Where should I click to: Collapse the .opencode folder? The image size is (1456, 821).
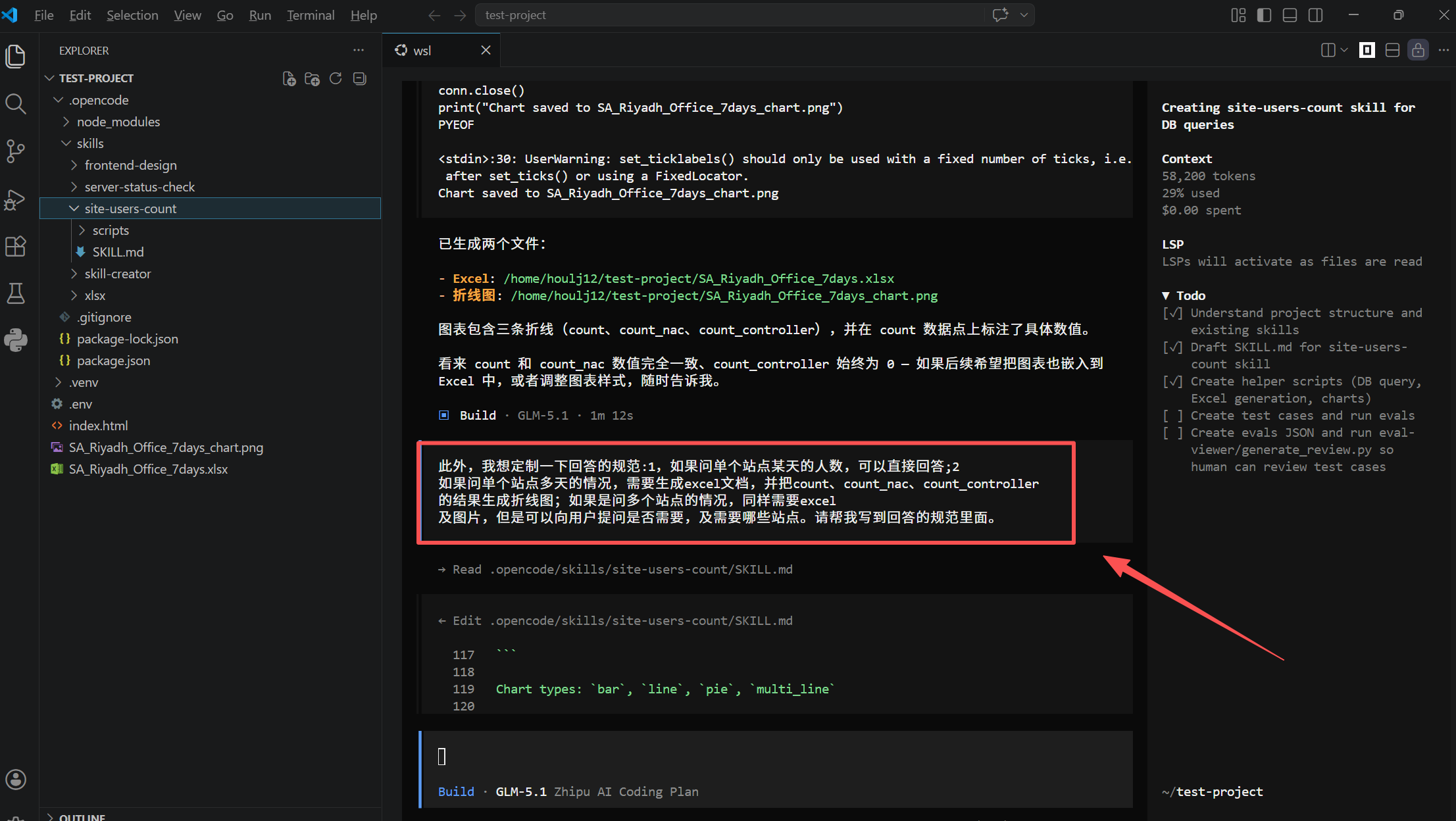tap(59, 100)
